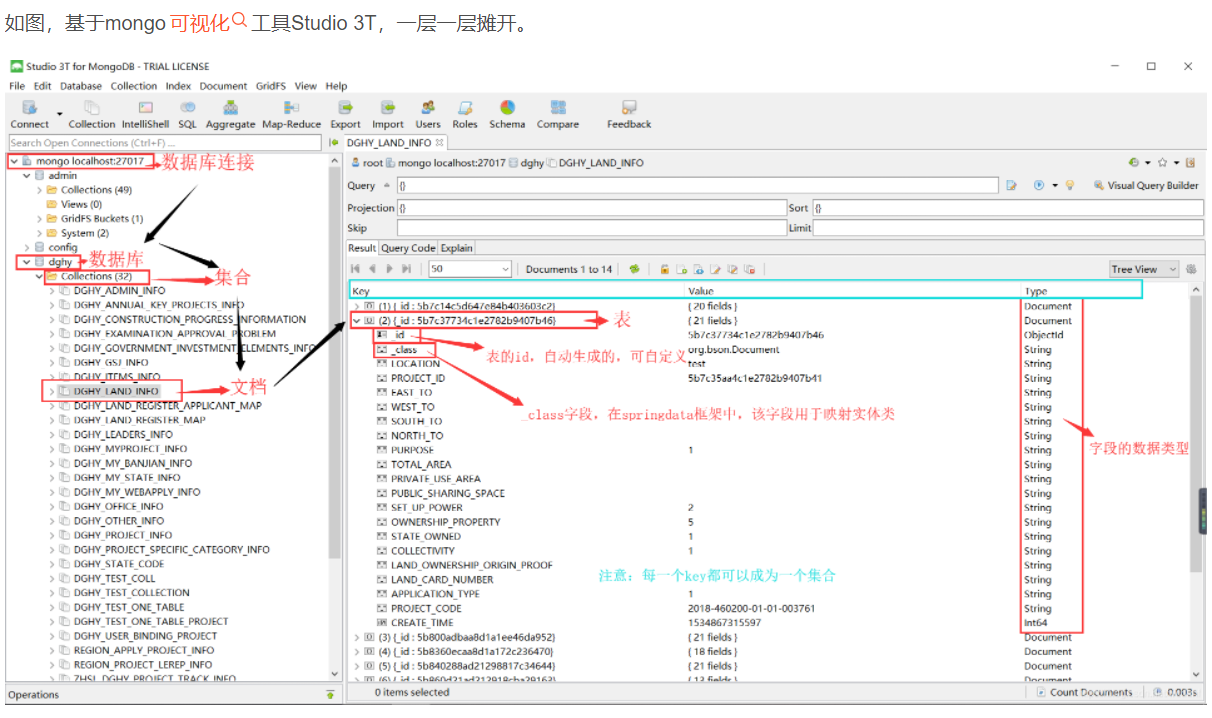Open the Tree View dropdown

tap(1144, 269)
